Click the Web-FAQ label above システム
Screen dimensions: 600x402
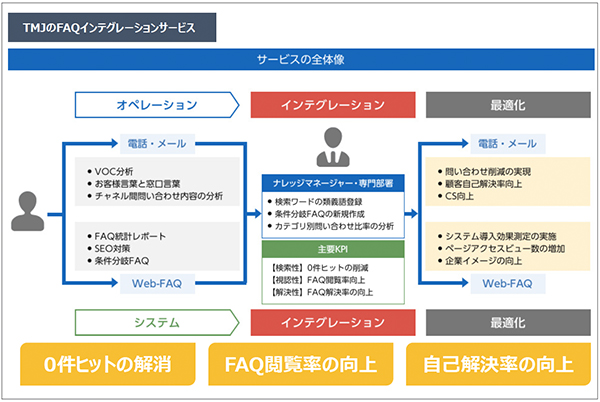(157, 283)
